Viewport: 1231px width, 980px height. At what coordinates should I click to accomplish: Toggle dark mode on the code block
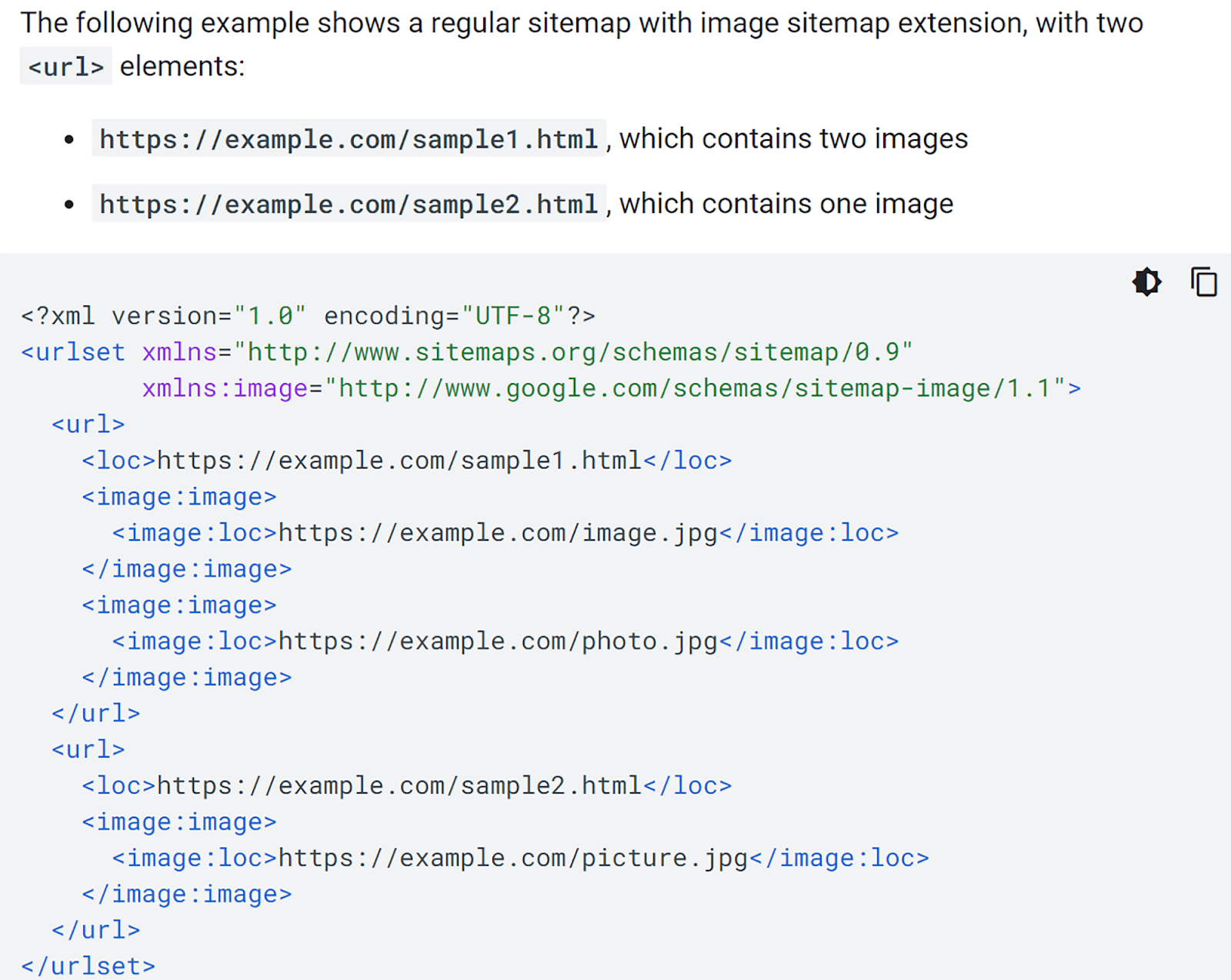tap(1146, 282)
